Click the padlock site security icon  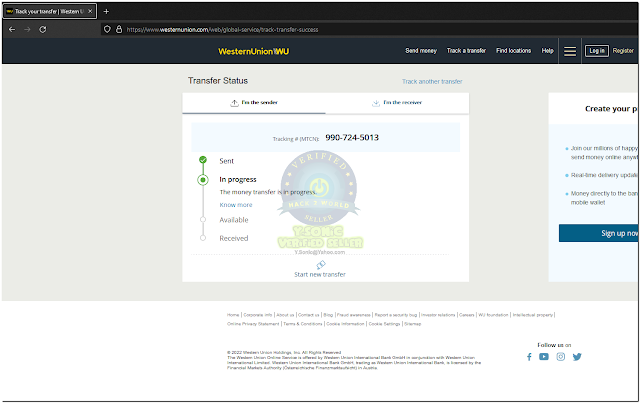(119, 29)
